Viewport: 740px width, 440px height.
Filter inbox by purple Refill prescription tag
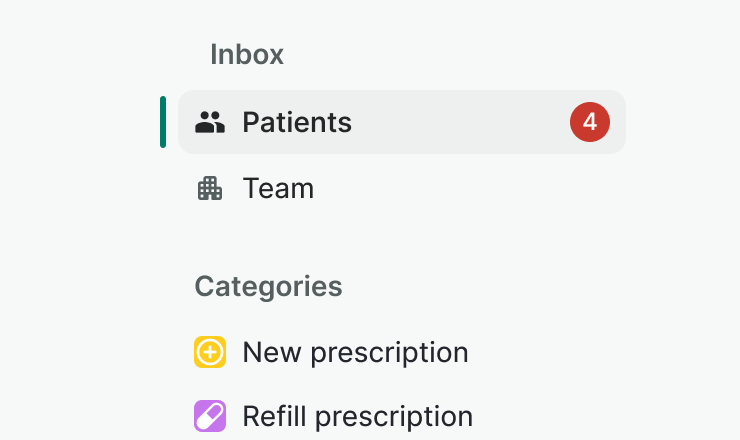210,416
